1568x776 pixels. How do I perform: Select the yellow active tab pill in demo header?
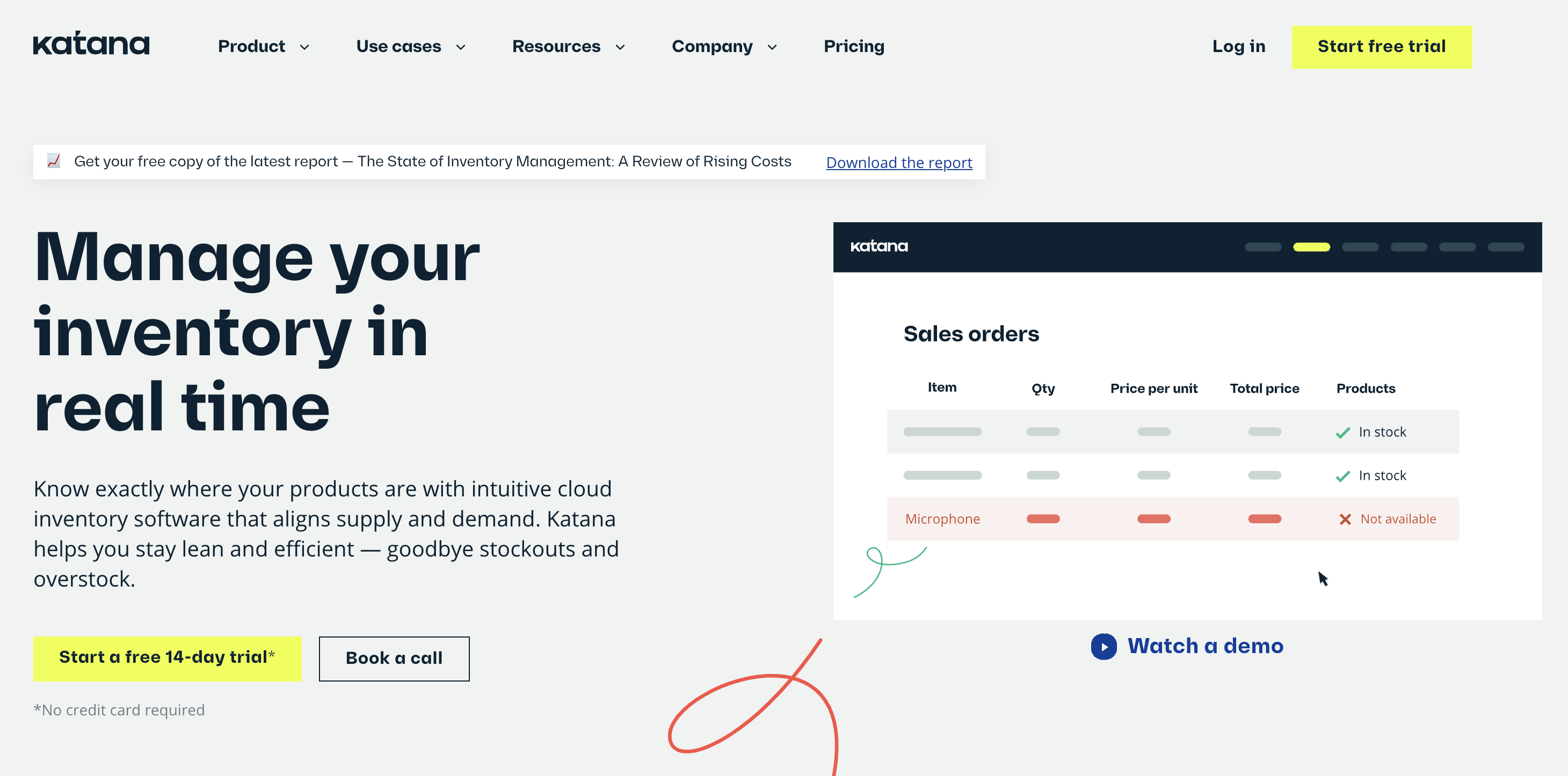point(1311,247)
